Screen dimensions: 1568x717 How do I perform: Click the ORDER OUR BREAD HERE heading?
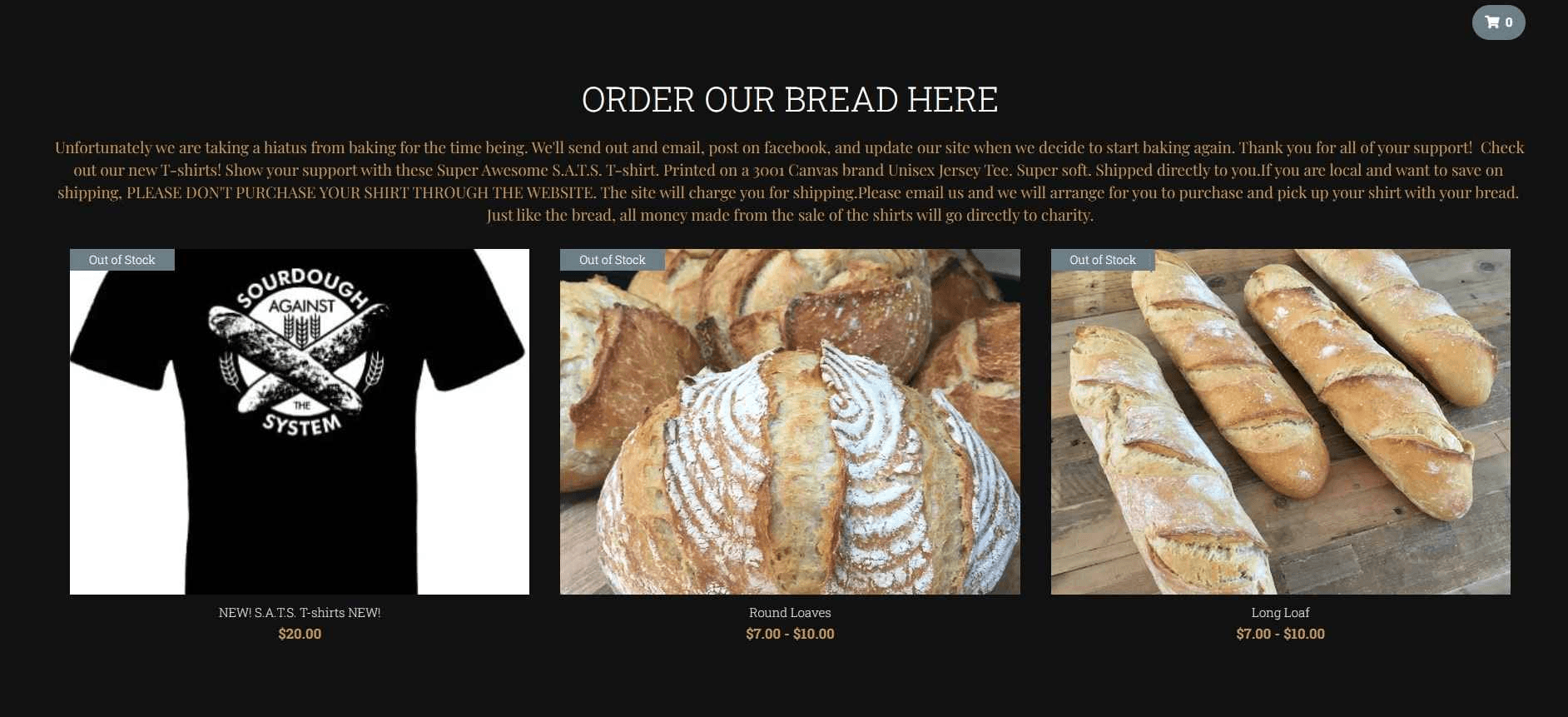click(790, 100)
